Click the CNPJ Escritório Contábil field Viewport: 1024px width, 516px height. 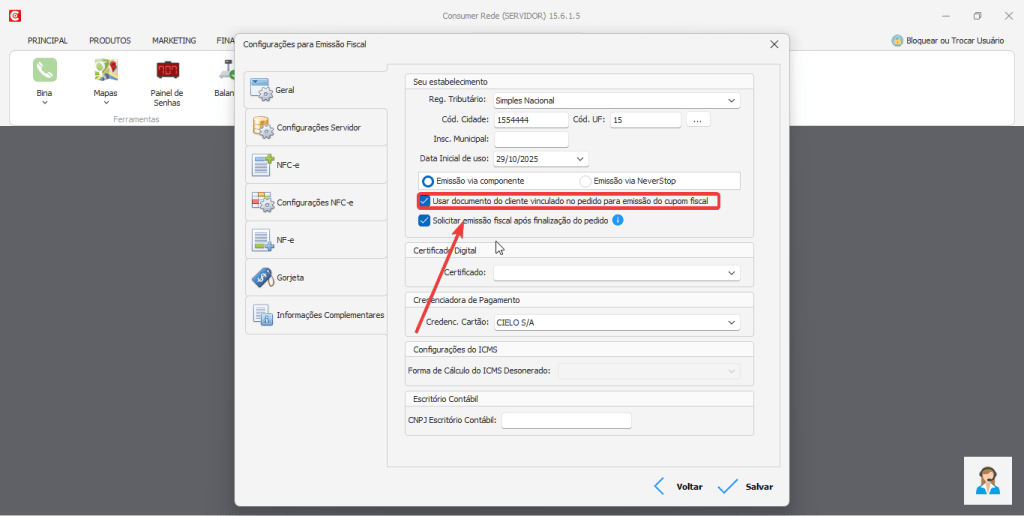tap(566, 421)
